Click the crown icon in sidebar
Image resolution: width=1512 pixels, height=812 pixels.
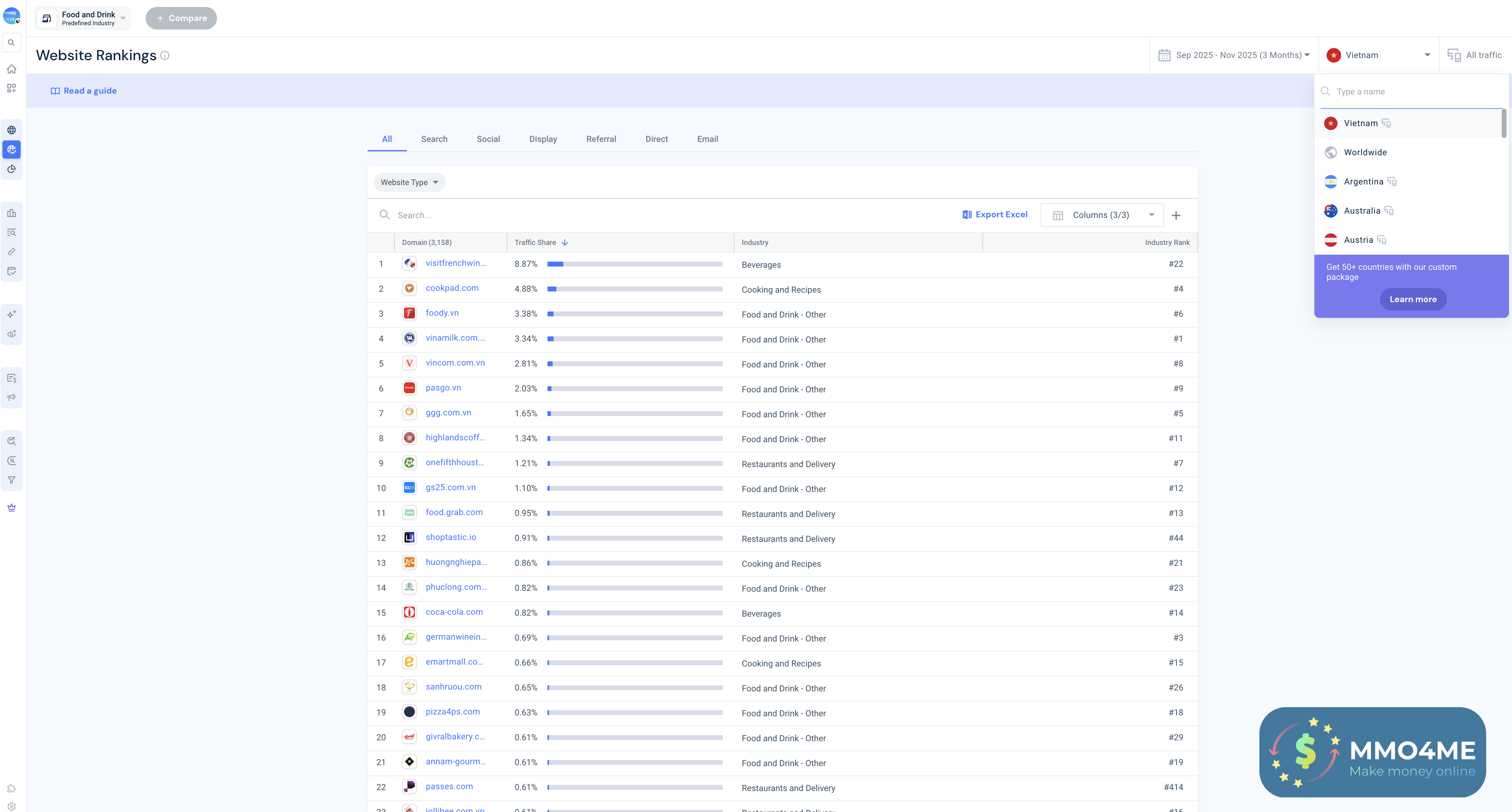[x=11, y=507]
